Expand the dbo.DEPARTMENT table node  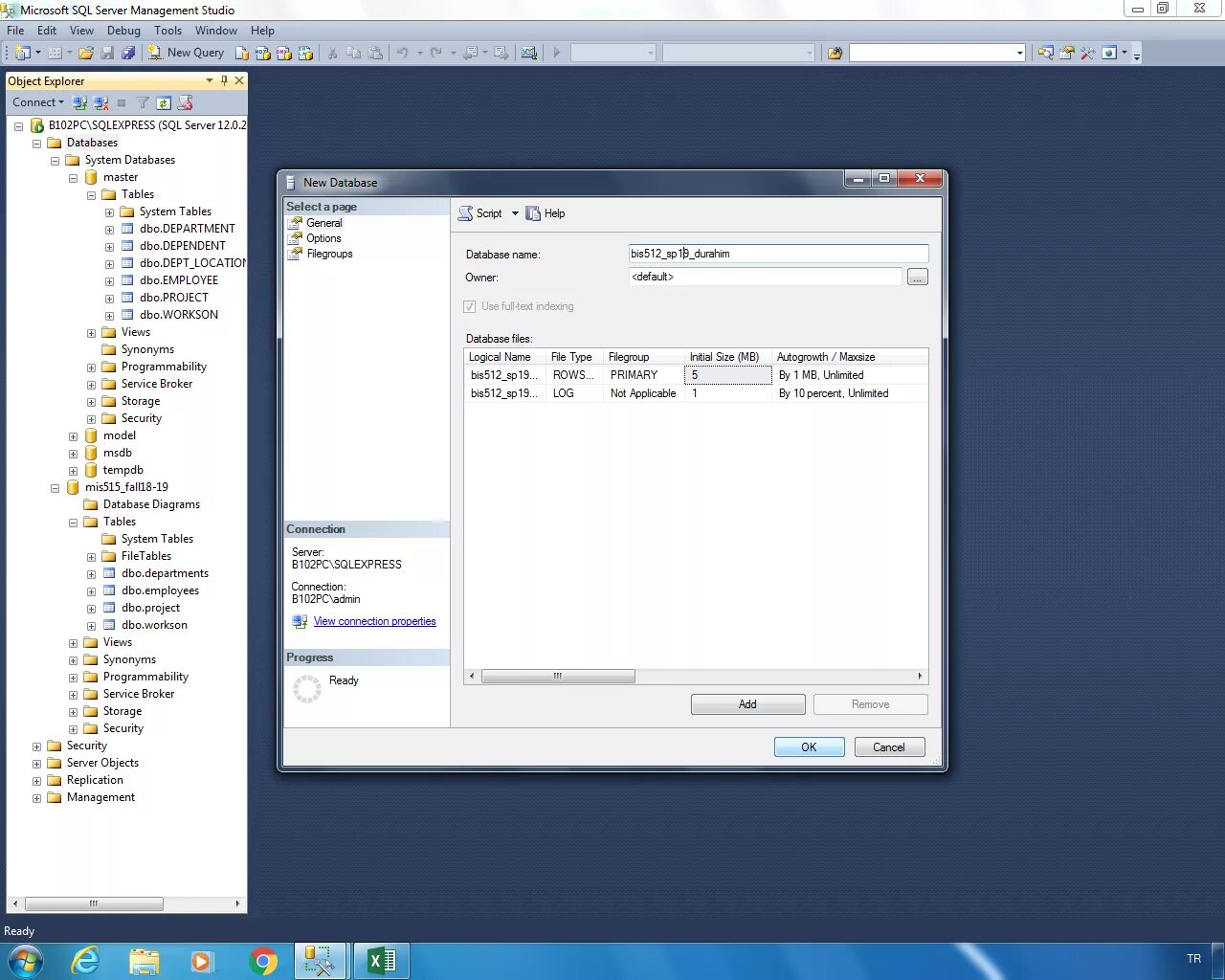pyautogui.click(x=109, y=230)
